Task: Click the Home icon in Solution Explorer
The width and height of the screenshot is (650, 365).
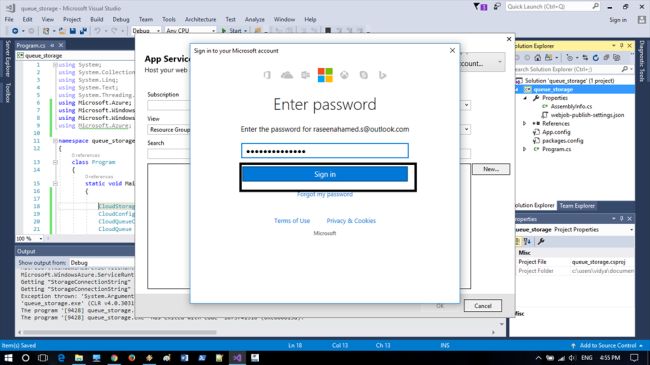Action: click(537, 58)
